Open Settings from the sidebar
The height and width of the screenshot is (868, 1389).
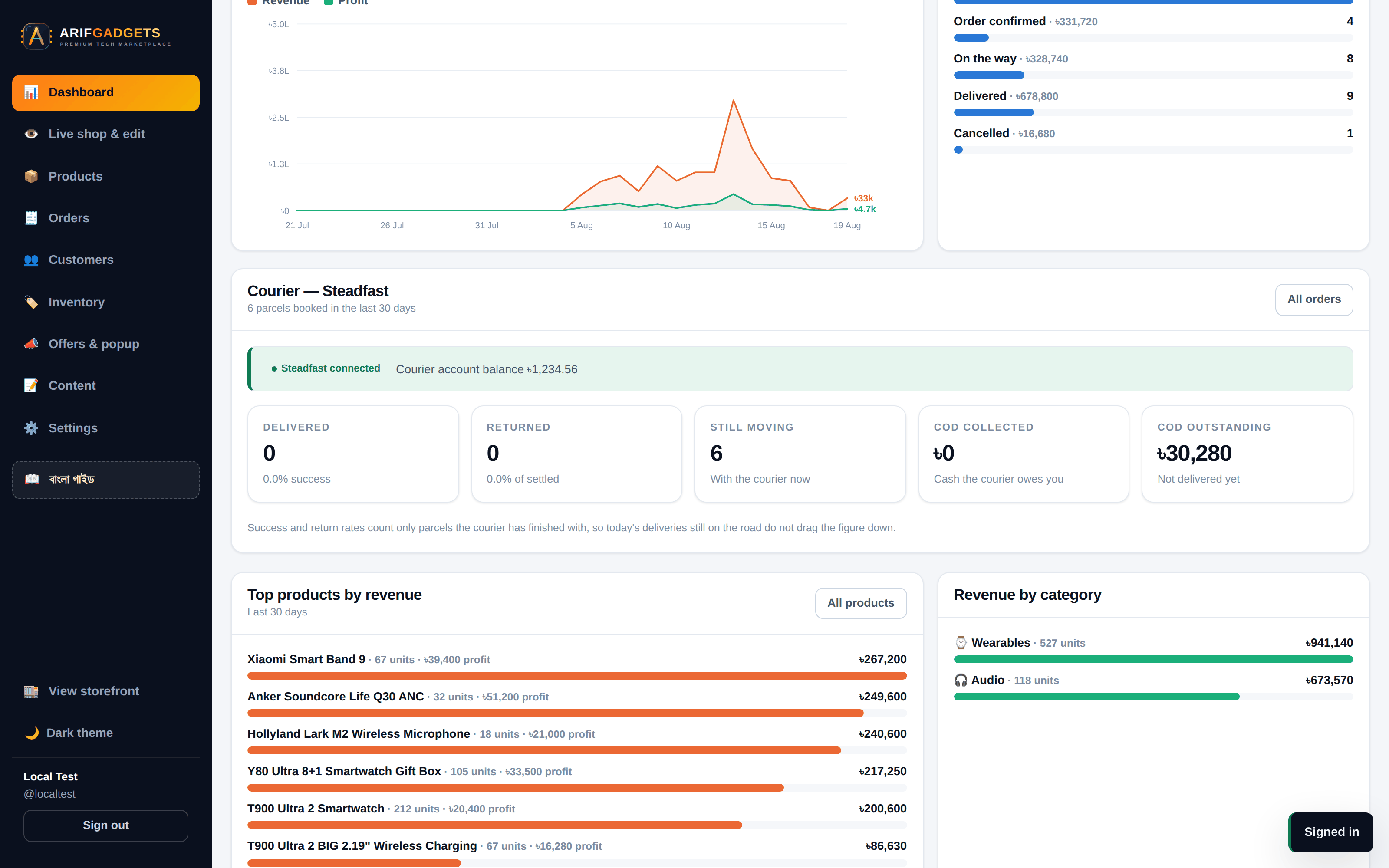(x=105, y=428)
